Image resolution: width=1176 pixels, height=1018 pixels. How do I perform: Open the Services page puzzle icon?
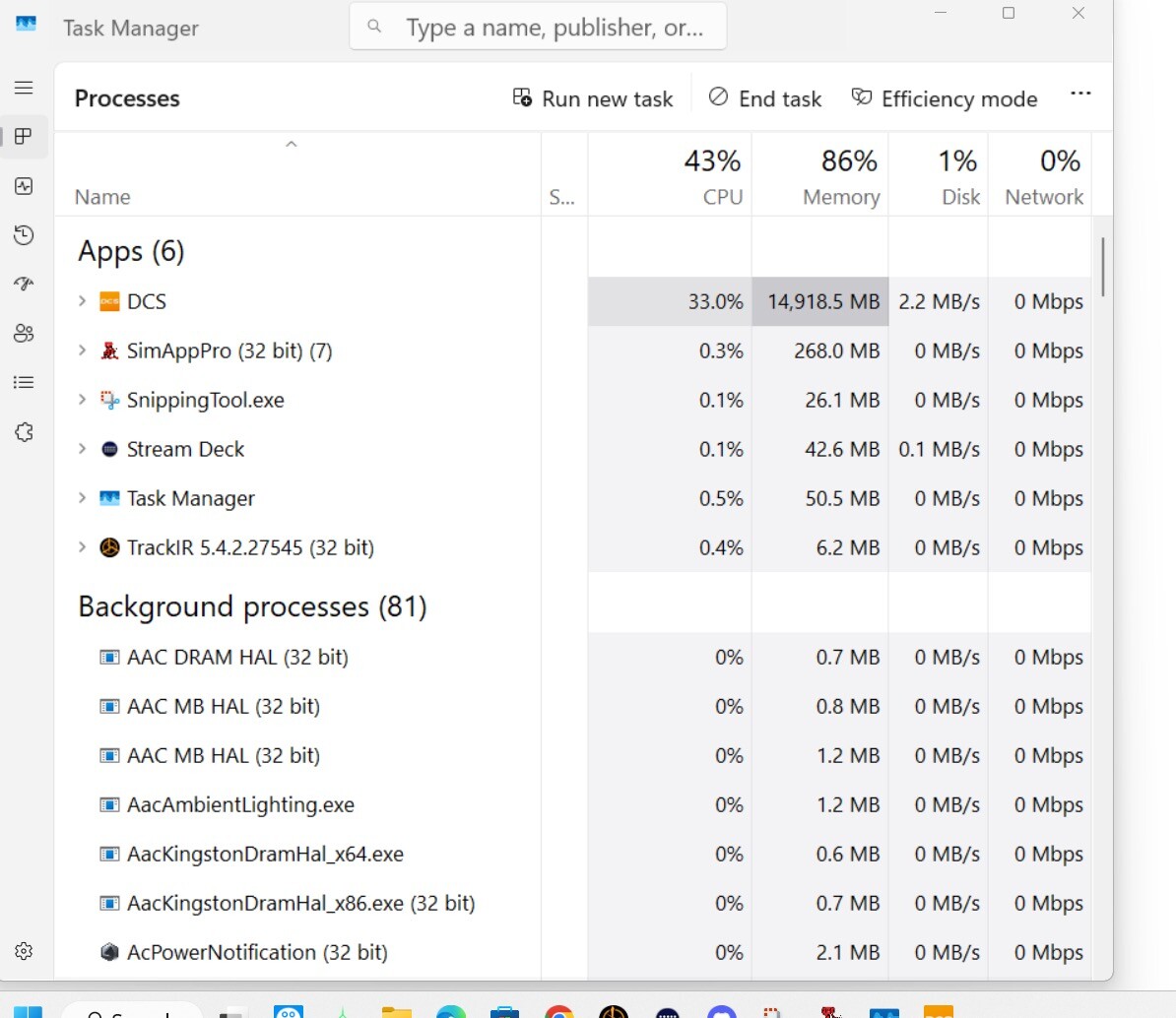point(24,432)
